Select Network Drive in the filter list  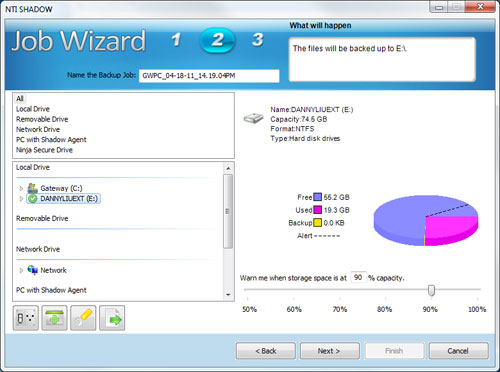[x=38, y=129]
